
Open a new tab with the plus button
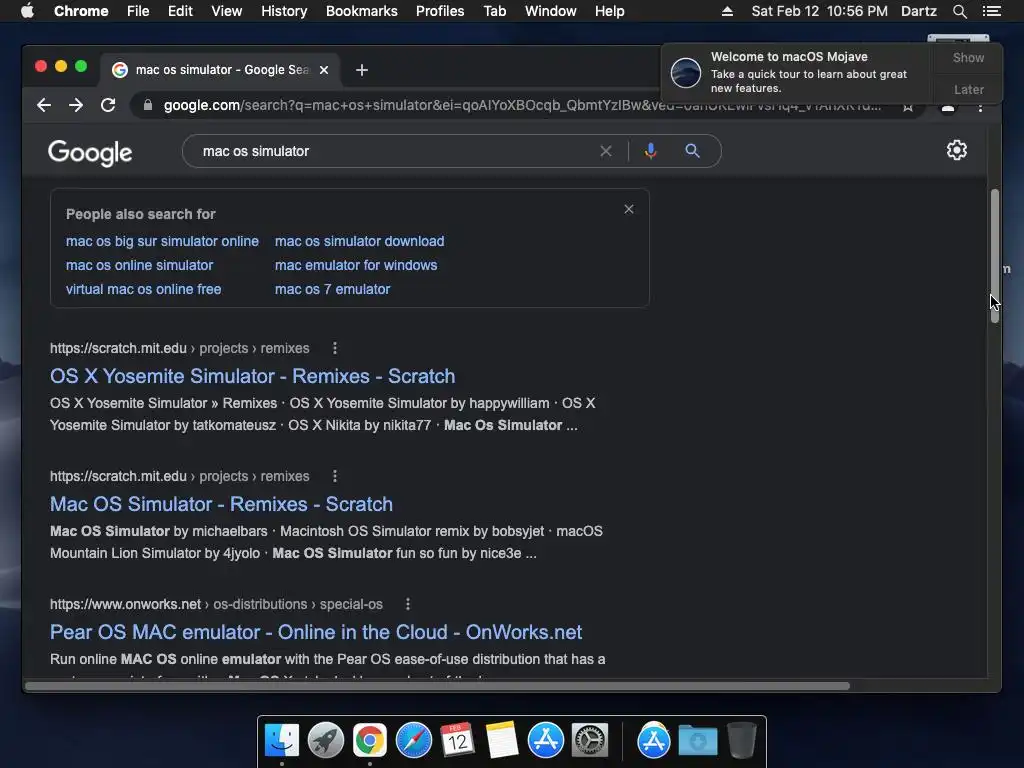[x=362, y=70]
